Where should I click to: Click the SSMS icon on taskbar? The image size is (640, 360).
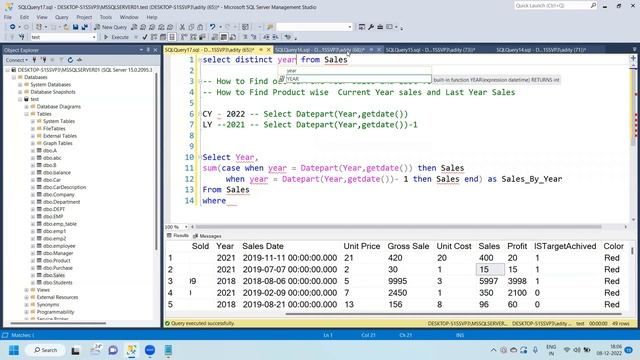131,350
